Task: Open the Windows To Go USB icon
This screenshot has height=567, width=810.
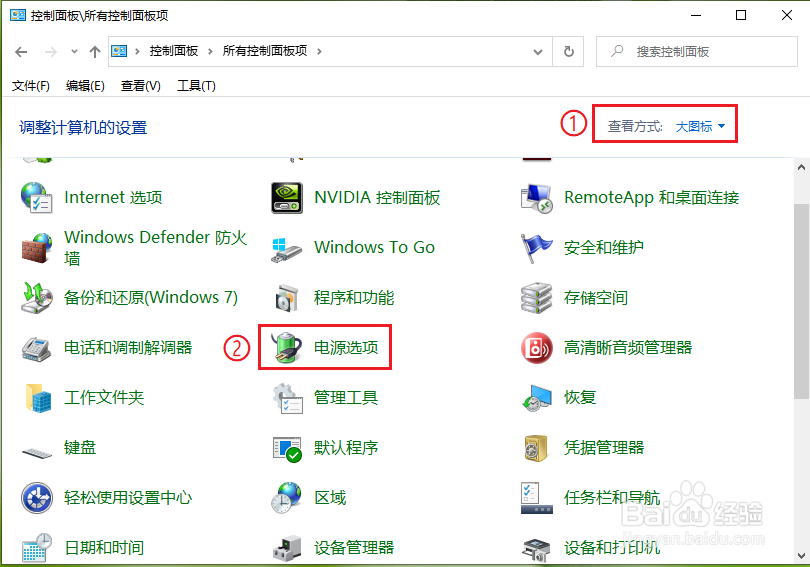Action: tap(287, 249)
